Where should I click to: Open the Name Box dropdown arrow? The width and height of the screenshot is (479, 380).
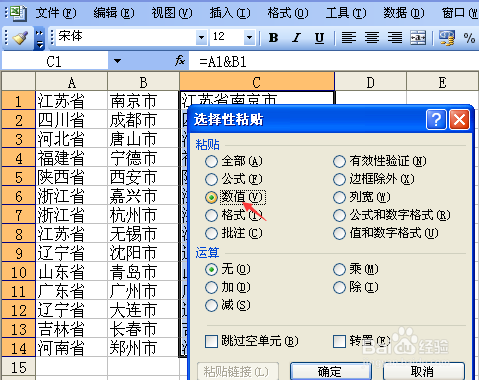click(x=117, y=61)
